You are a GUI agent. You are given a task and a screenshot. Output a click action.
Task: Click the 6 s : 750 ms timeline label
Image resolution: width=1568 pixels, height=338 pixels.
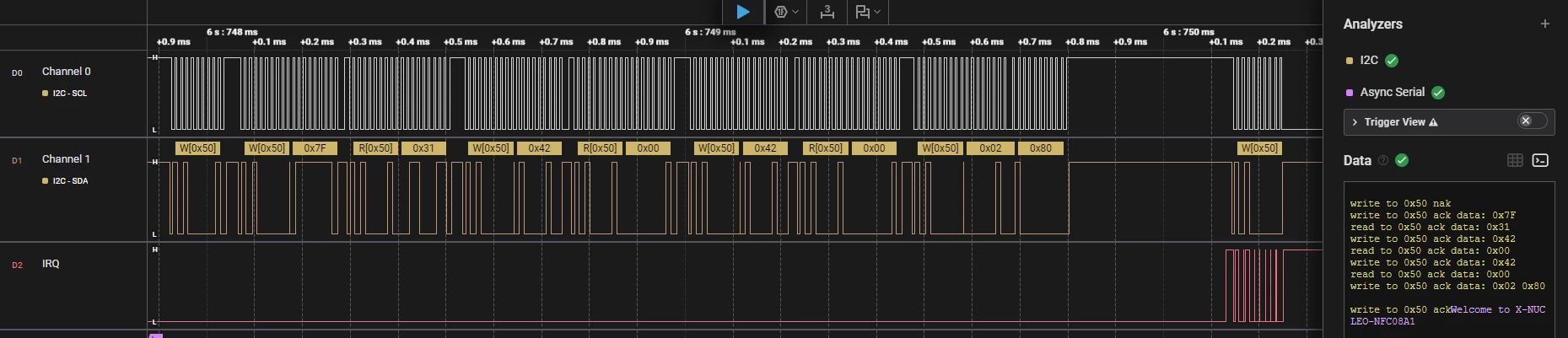coord(1188,32)
